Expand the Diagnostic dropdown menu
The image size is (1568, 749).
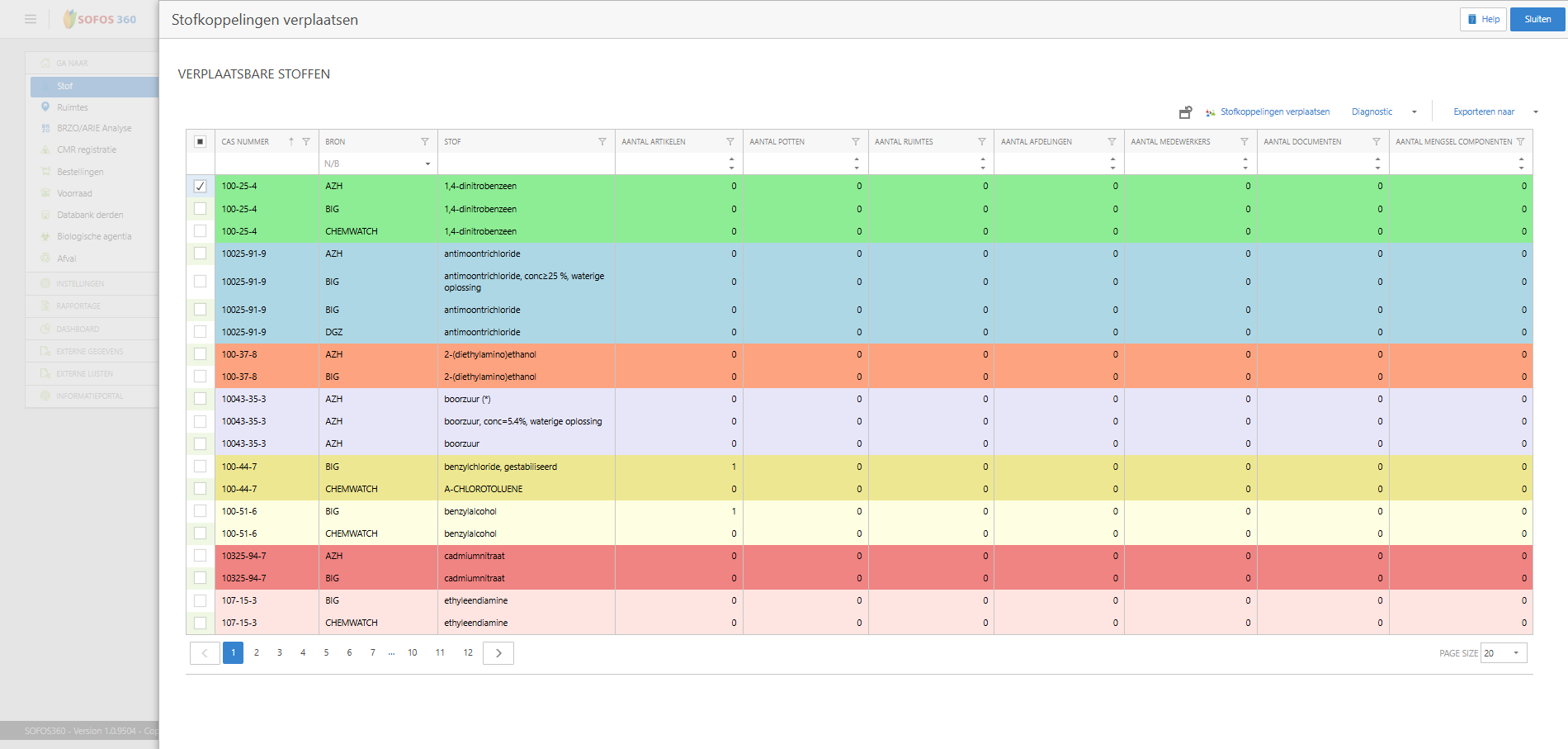pyautogui.click(x=1414, y=112)
